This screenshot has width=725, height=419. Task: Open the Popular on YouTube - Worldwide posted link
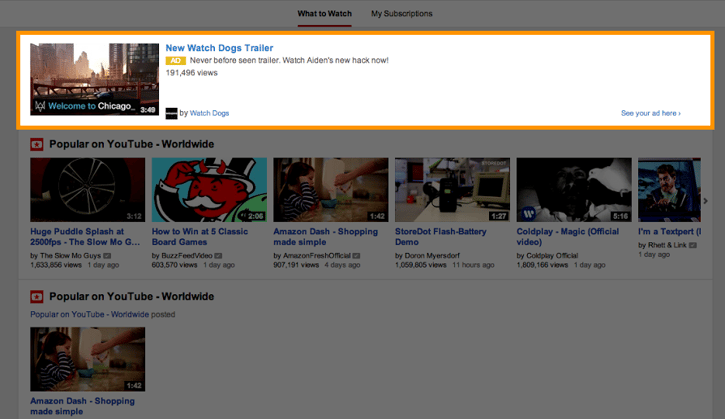coord(90,314)
